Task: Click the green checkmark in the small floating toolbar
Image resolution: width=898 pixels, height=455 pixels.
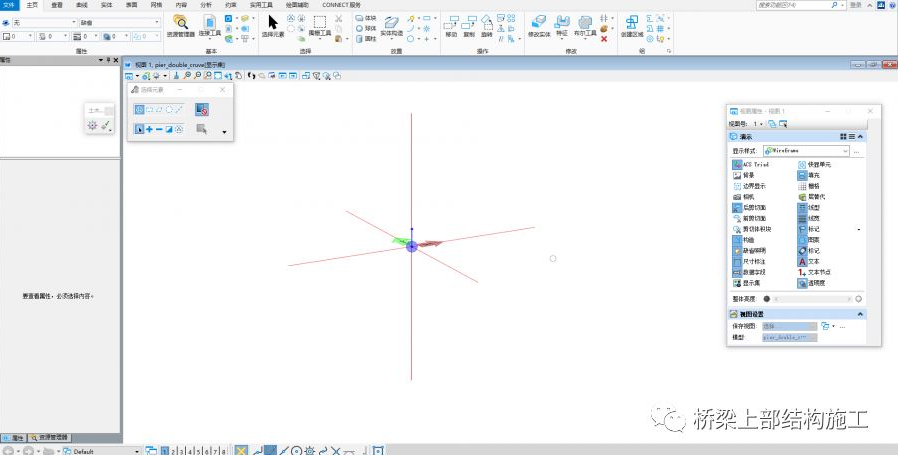Action: point(105,125)
